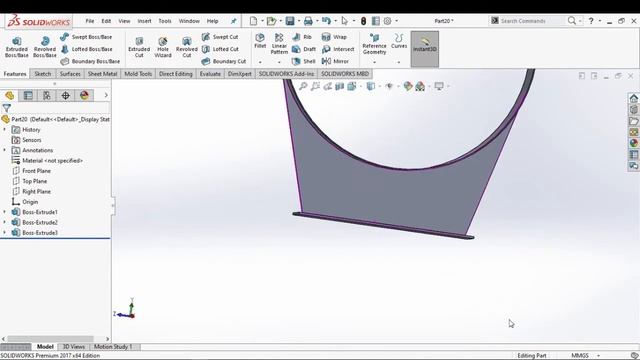Choose Swept Boss/Base feature
Viewport: 640px width, 360px height.
pyautogui.click(x=86, y=37)
